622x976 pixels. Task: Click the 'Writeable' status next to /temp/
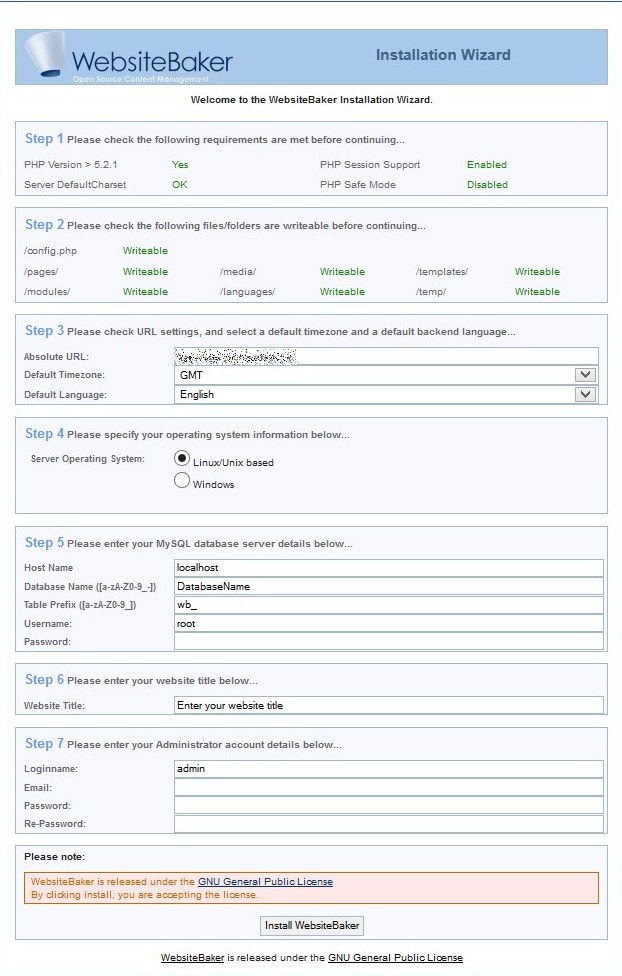coord(537,291)
